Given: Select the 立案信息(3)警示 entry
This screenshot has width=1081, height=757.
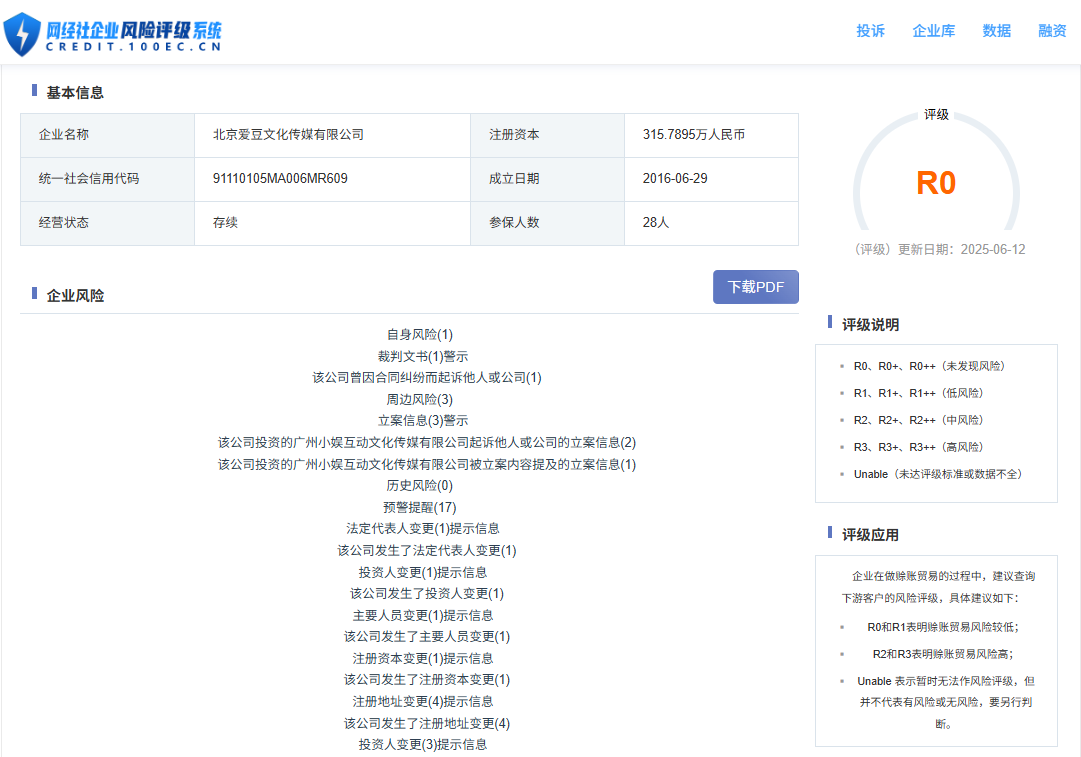Looking at the screenshot, I should (422, 420).
